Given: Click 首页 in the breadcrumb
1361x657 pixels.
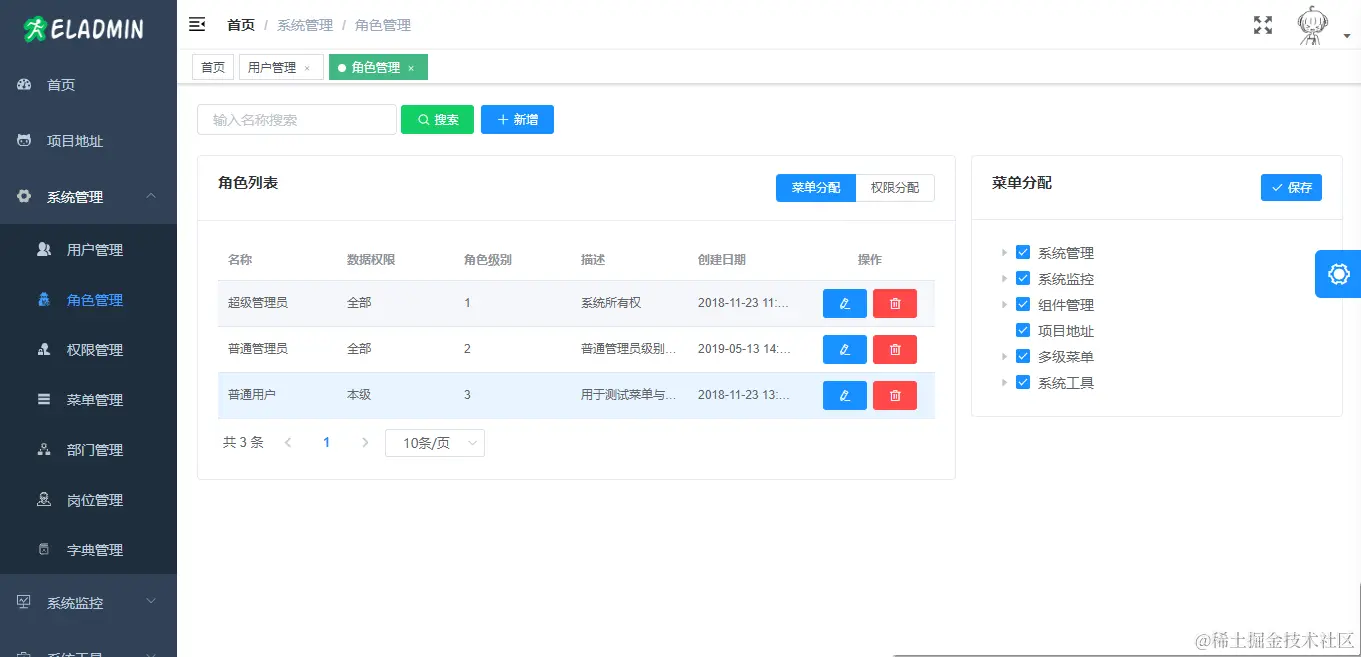Looking at the screenshot, I should 241,25.
